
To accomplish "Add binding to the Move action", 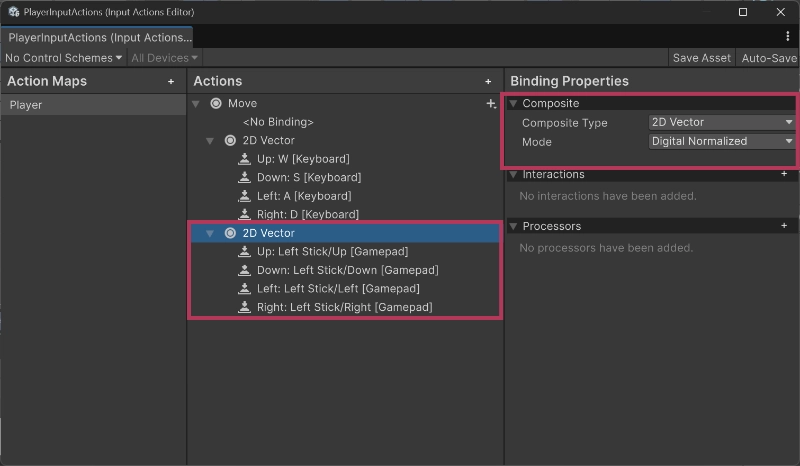I will 490,104.
